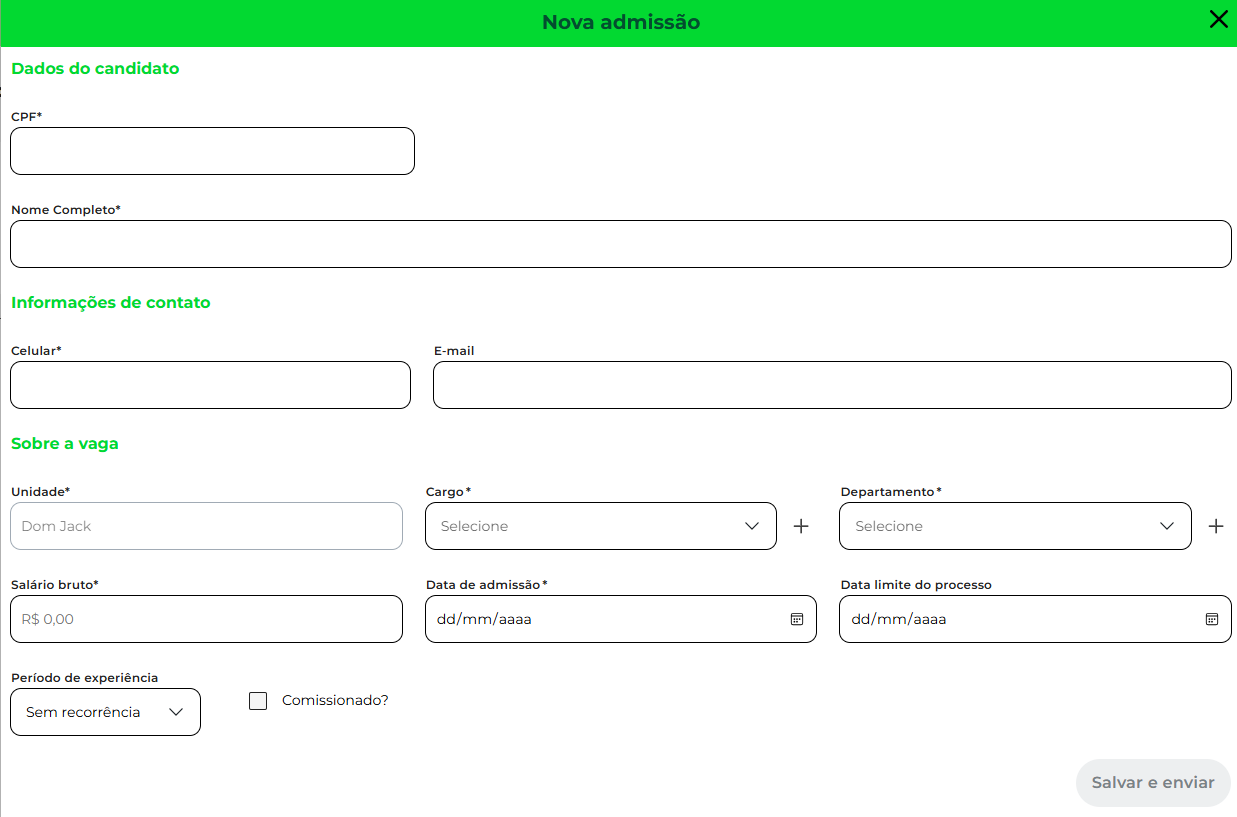The height and width of the screenshot is (817, 1237).
Task: Add new Departamento with plus icon
Action: [1215, 526]
